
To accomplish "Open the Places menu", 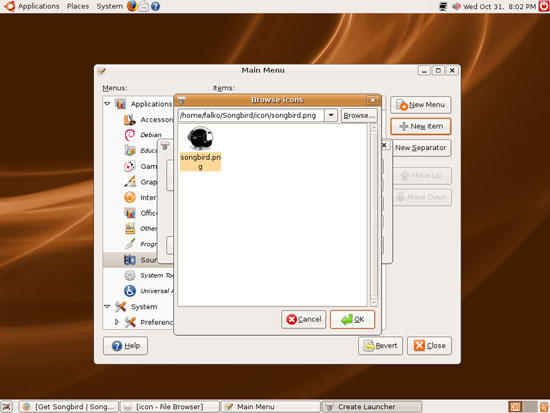I will 78,6.
